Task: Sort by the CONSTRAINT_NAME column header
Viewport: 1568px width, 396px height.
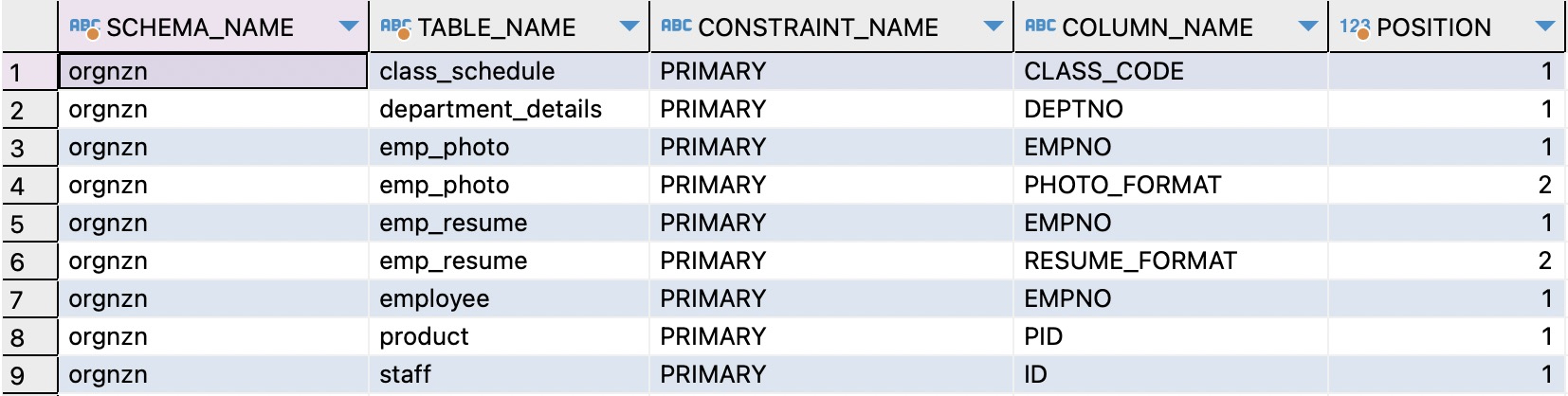Action: [x=818, y=27]
